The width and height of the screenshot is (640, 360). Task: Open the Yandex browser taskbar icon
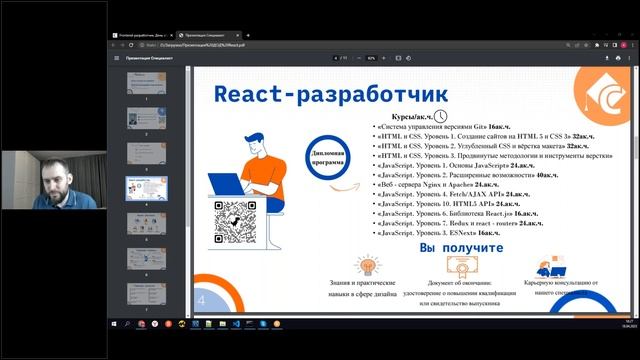(x=155, y=324)
